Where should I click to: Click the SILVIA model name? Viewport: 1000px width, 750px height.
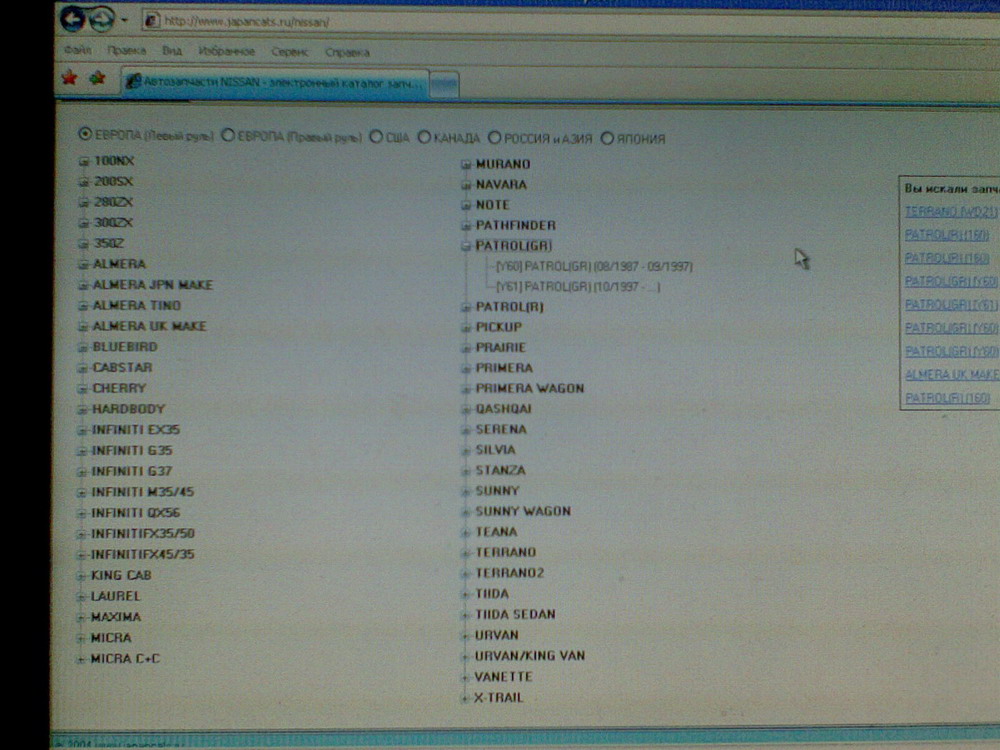coord(495,450)
